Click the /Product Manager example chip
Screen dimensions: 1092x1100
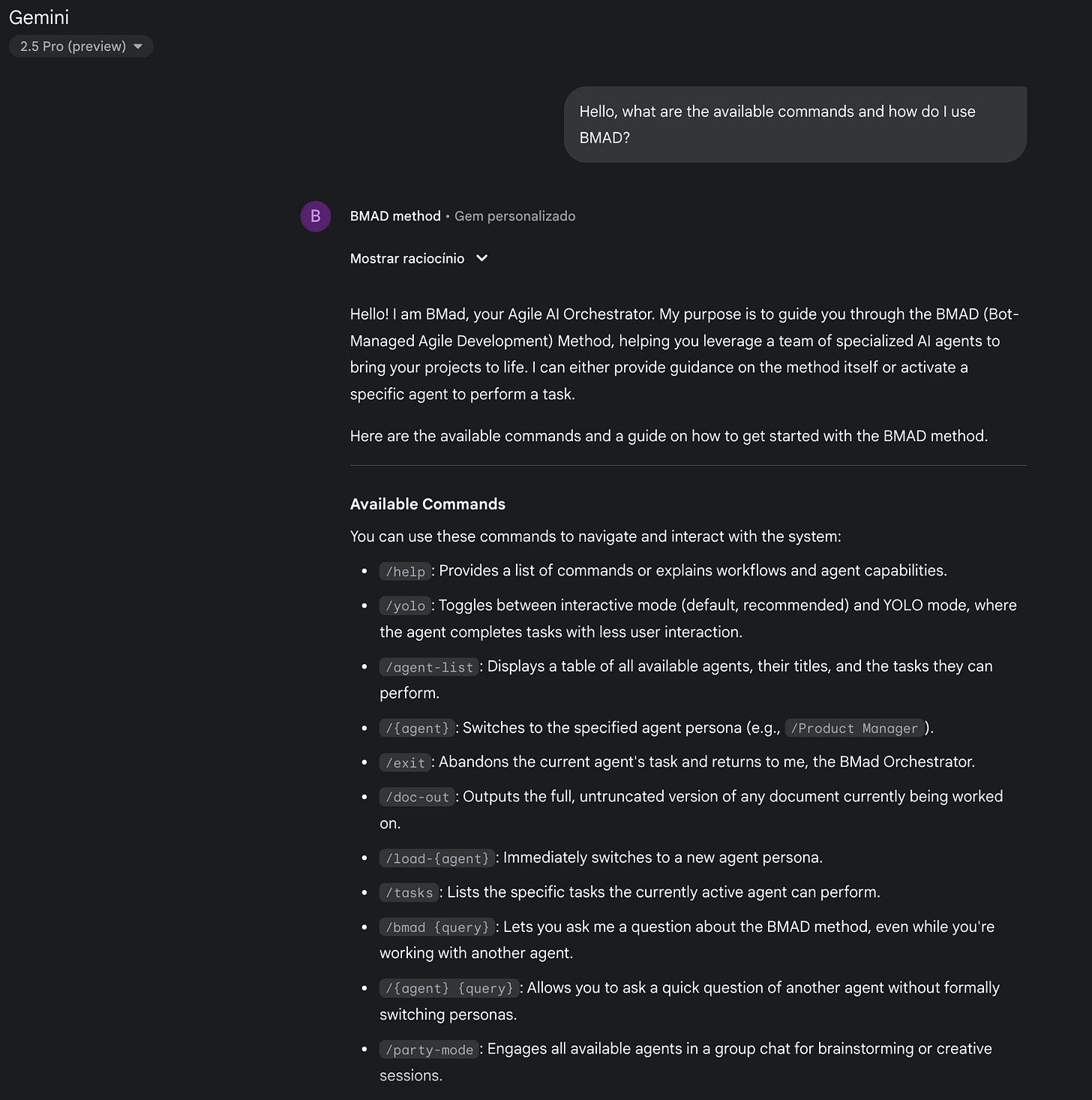(854, 729)
